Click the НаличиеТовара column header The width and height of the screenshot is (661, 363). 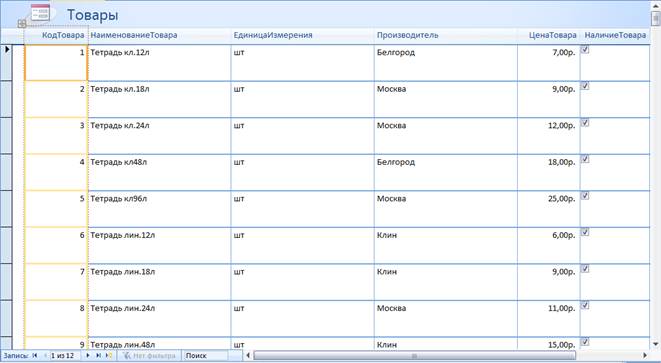(x=615, y=35)
